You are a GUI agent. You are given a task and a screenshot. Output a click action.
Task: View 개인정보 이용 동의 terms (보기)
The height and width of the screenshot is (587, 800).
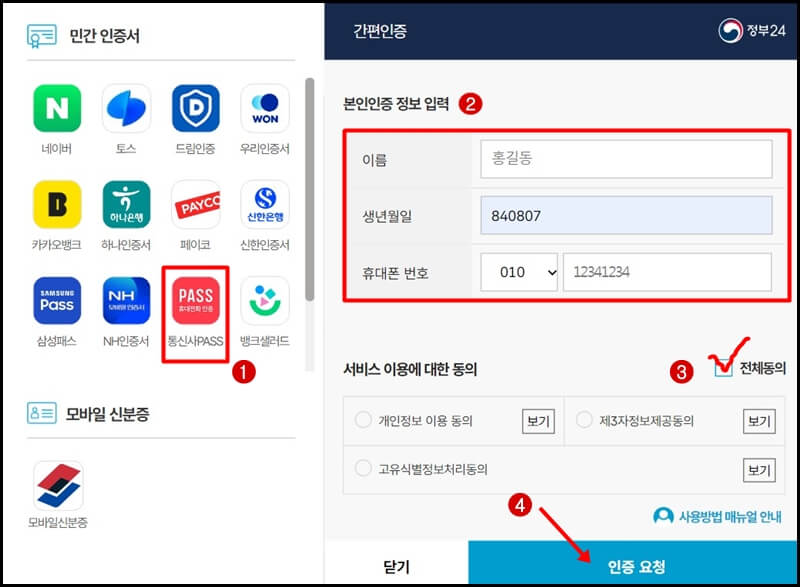[x=538, y=421]
